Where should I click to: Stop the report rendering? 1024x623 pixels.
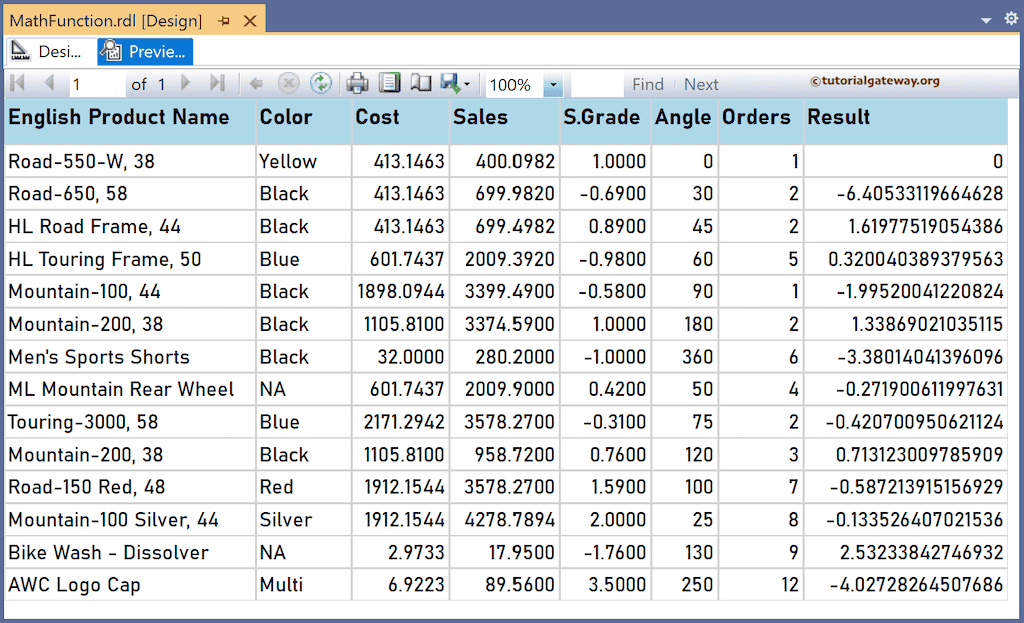pyautogui.click(x=290, y=84)
